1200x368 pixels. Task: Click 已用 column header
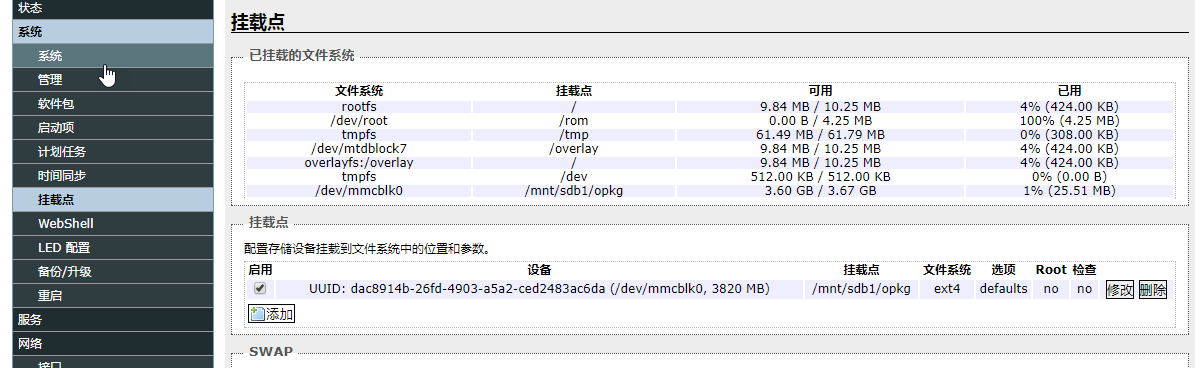pyautogui.click(x=1069, y=91)
